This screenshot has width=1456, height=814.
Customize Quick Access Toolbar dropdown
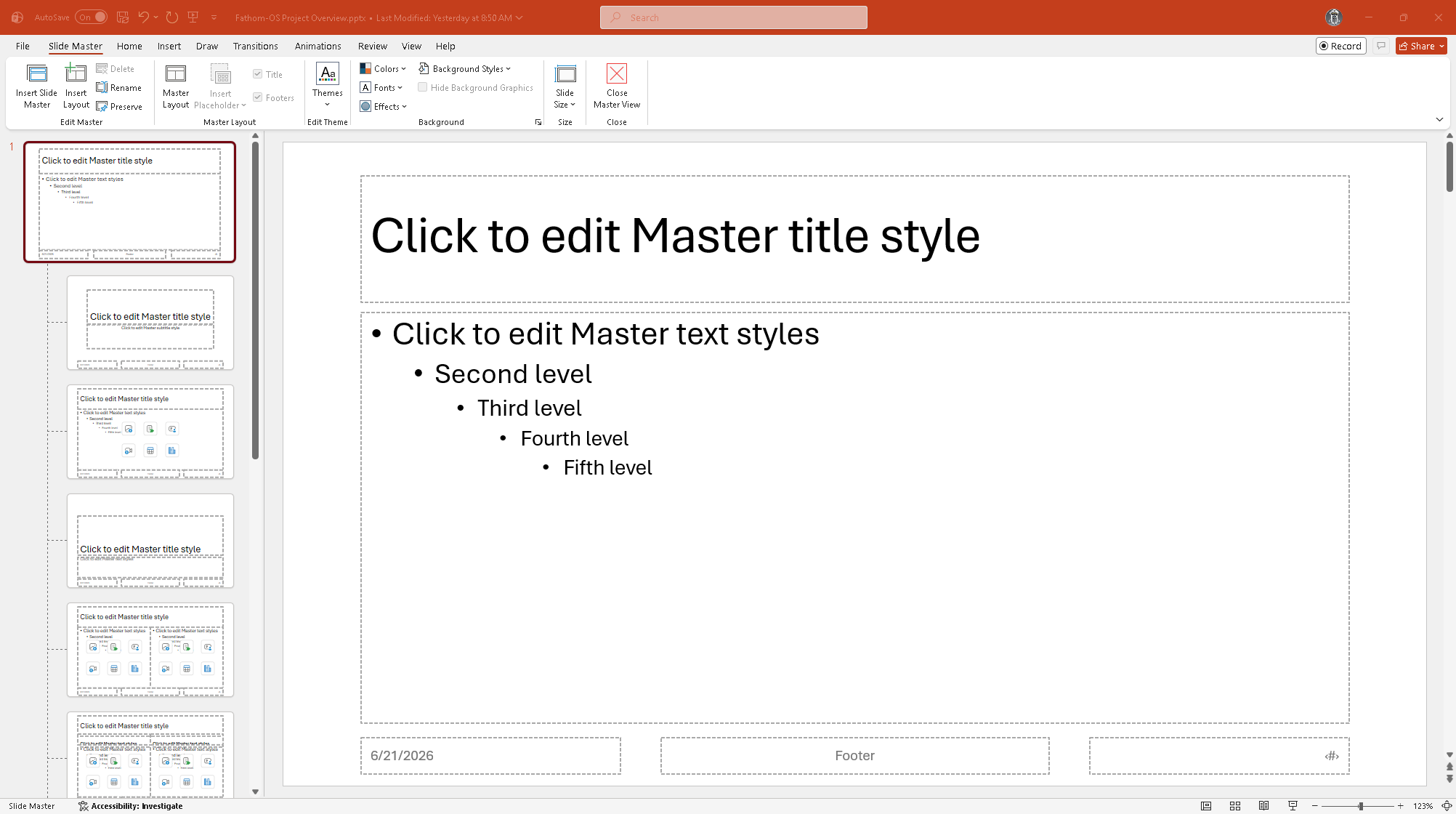[x=214, y=17]
